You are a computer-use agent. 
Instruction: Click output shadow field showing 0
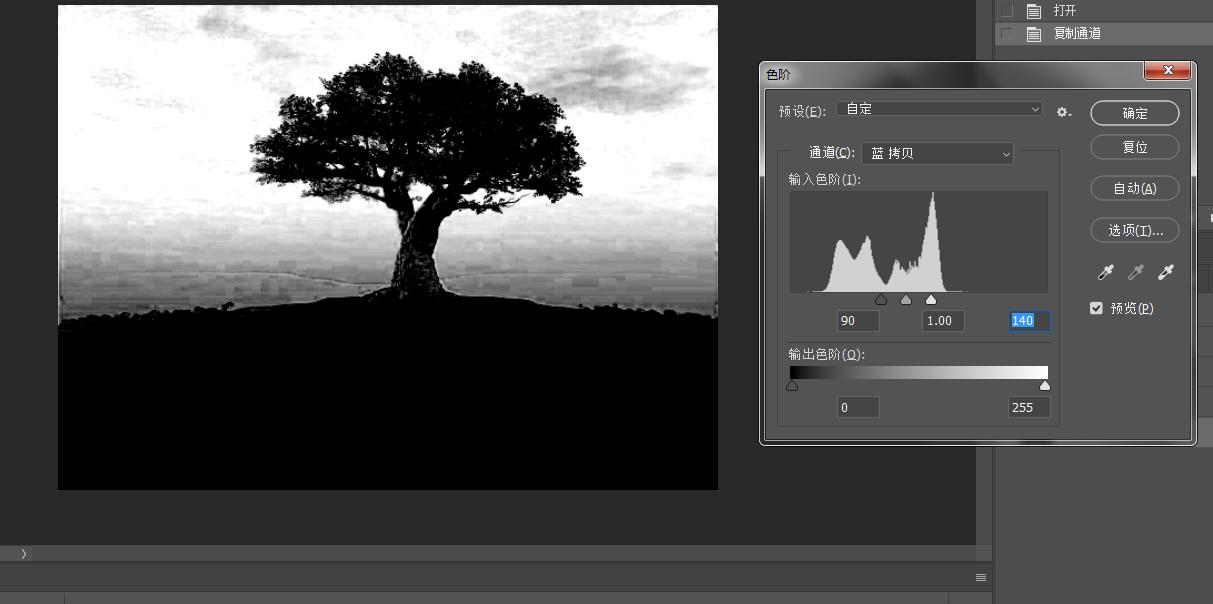[858, 407]
